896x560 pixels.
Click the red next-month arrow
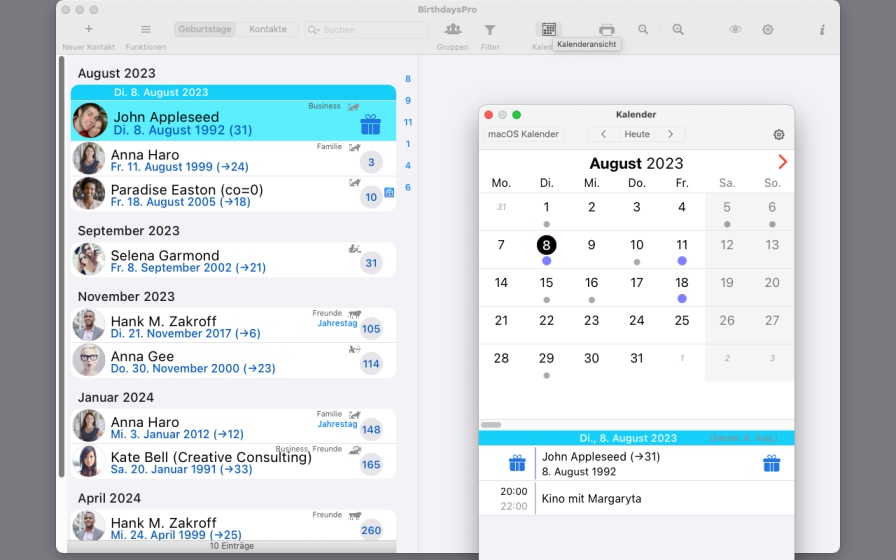pyautogui.click(x=782, y=162)
